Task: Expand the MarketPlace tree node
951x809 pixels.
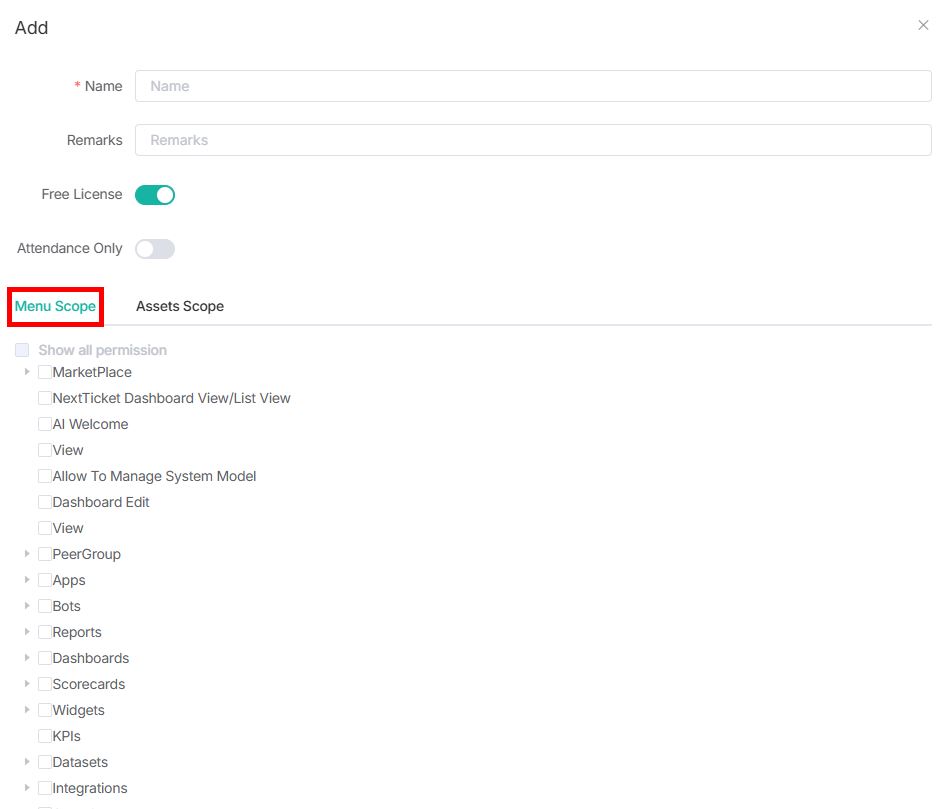Action: (x=27, y=372)
